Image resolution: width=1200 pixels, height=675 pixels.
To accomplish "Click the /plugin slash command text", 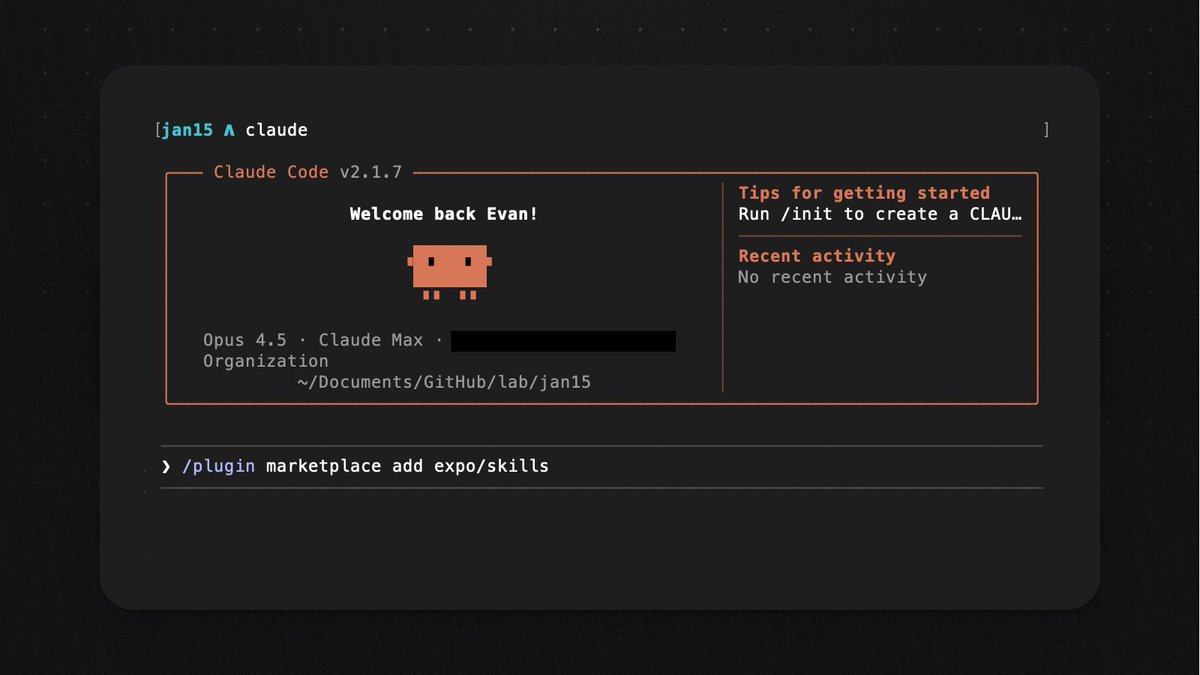I will [219, 467].
